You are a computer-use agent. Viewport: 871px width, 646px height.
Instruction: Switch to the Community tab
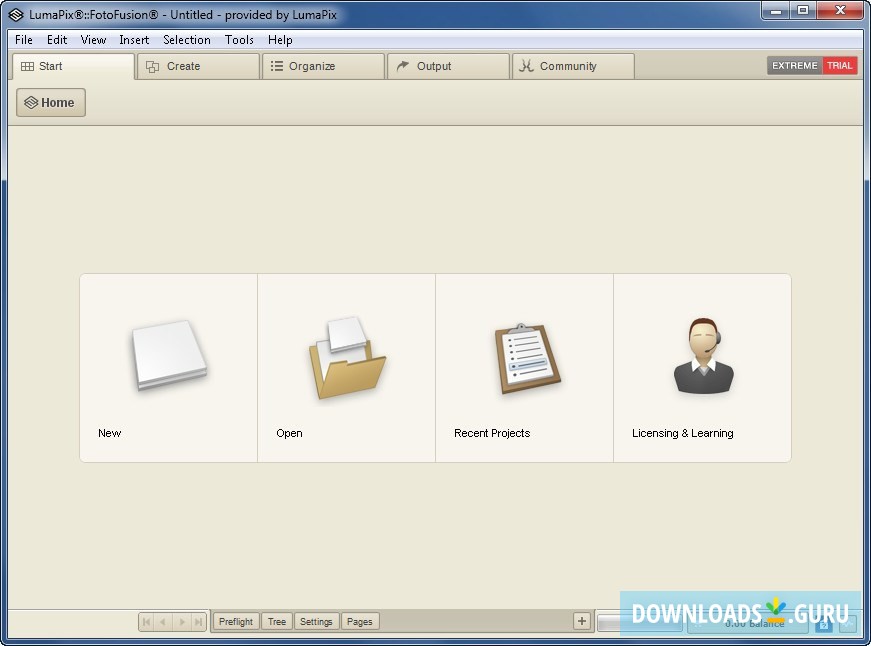click(573, 66)
